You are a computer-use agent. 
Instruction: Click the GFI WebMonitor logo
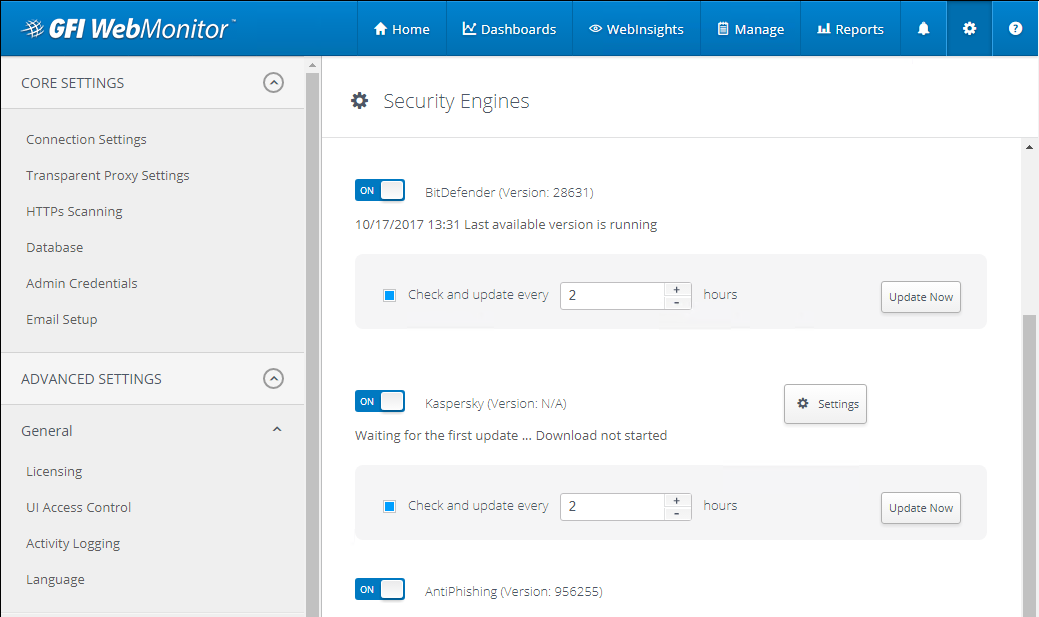127,29
